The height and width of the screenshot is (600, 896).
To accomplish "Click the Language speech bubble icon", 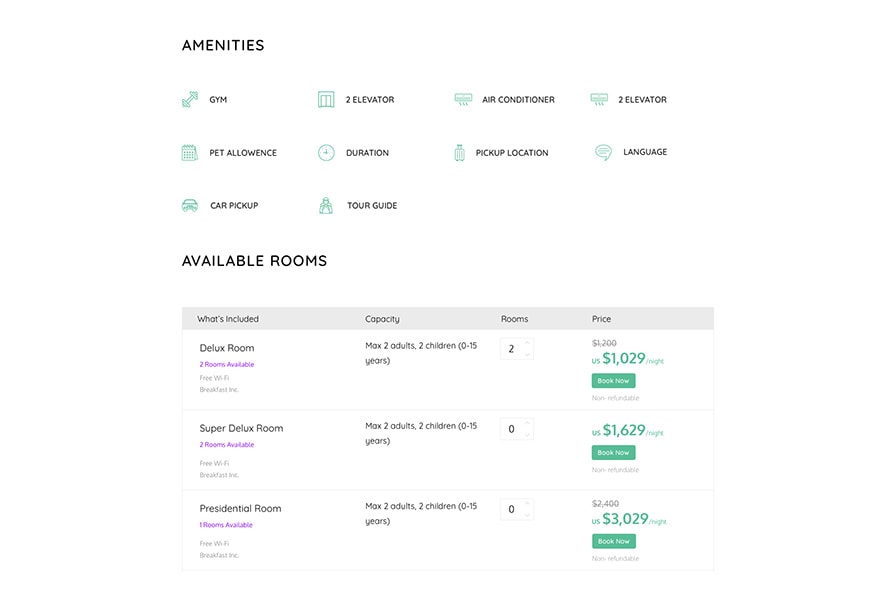I will (602, 153).
